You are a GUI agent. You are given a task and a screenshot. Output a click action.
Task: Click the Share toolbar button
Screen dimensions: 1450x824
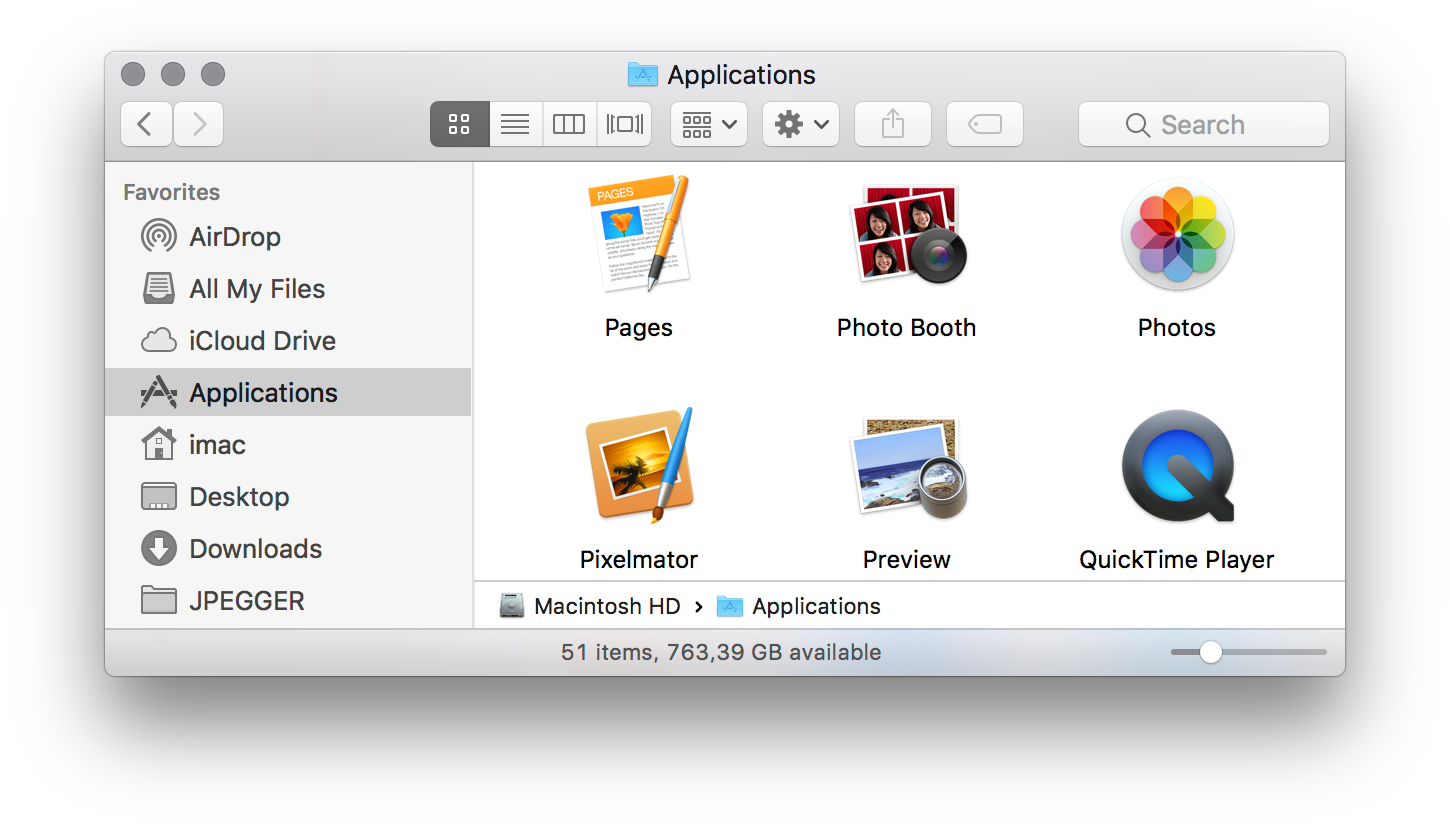pos(893,124)
